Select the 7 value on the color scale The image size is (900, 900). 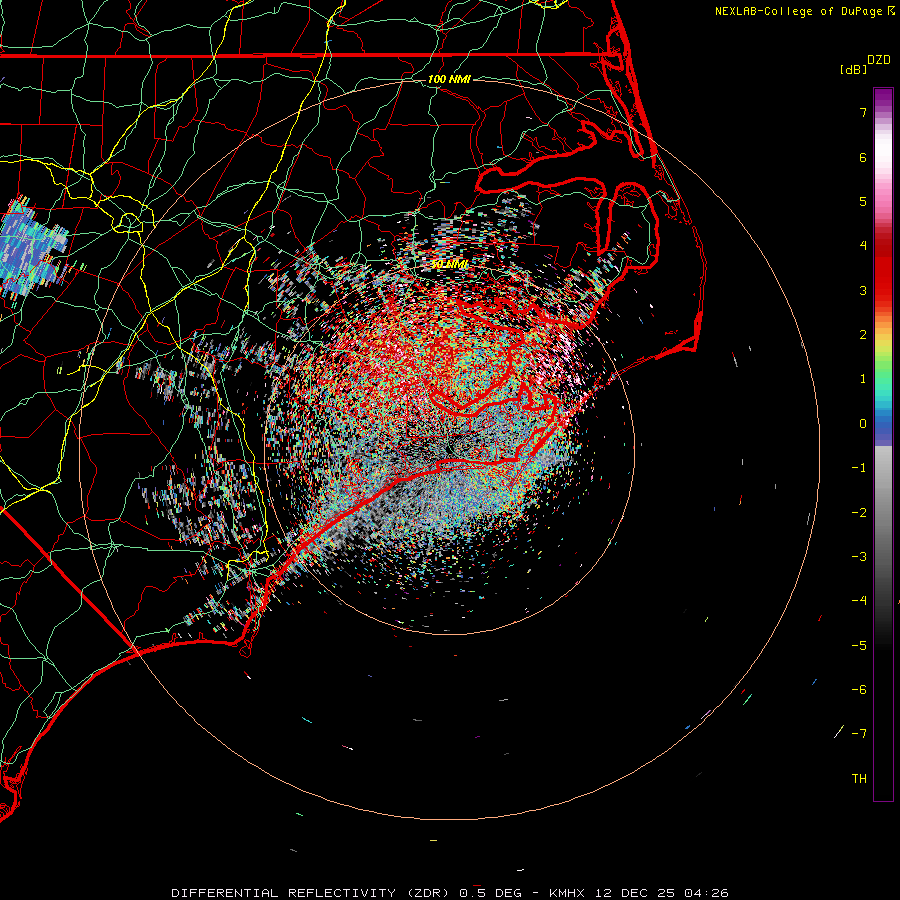863,112
